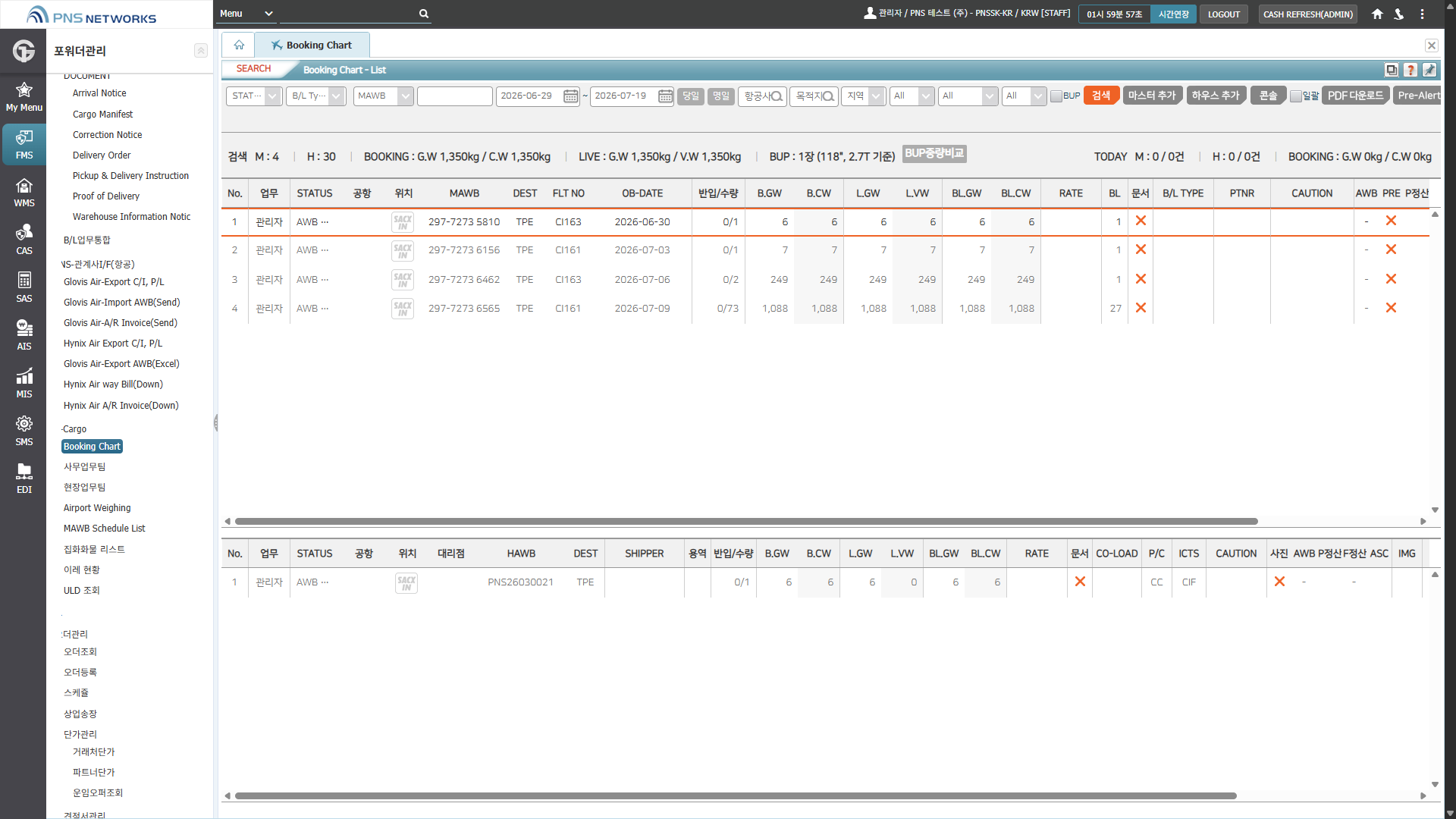Expand the MAWB dropdown
The width and height of the screenshot is (1456, 819).
tap(383, 96)
